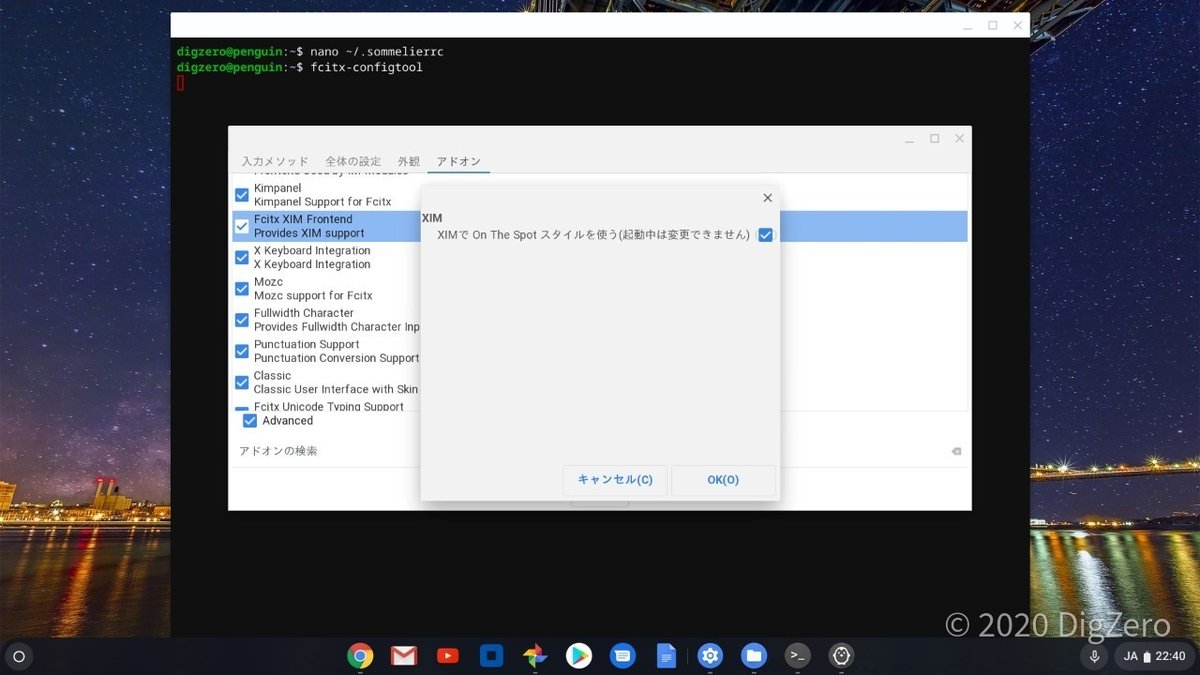Switch to 全体の設定 tab

(353, 161)
